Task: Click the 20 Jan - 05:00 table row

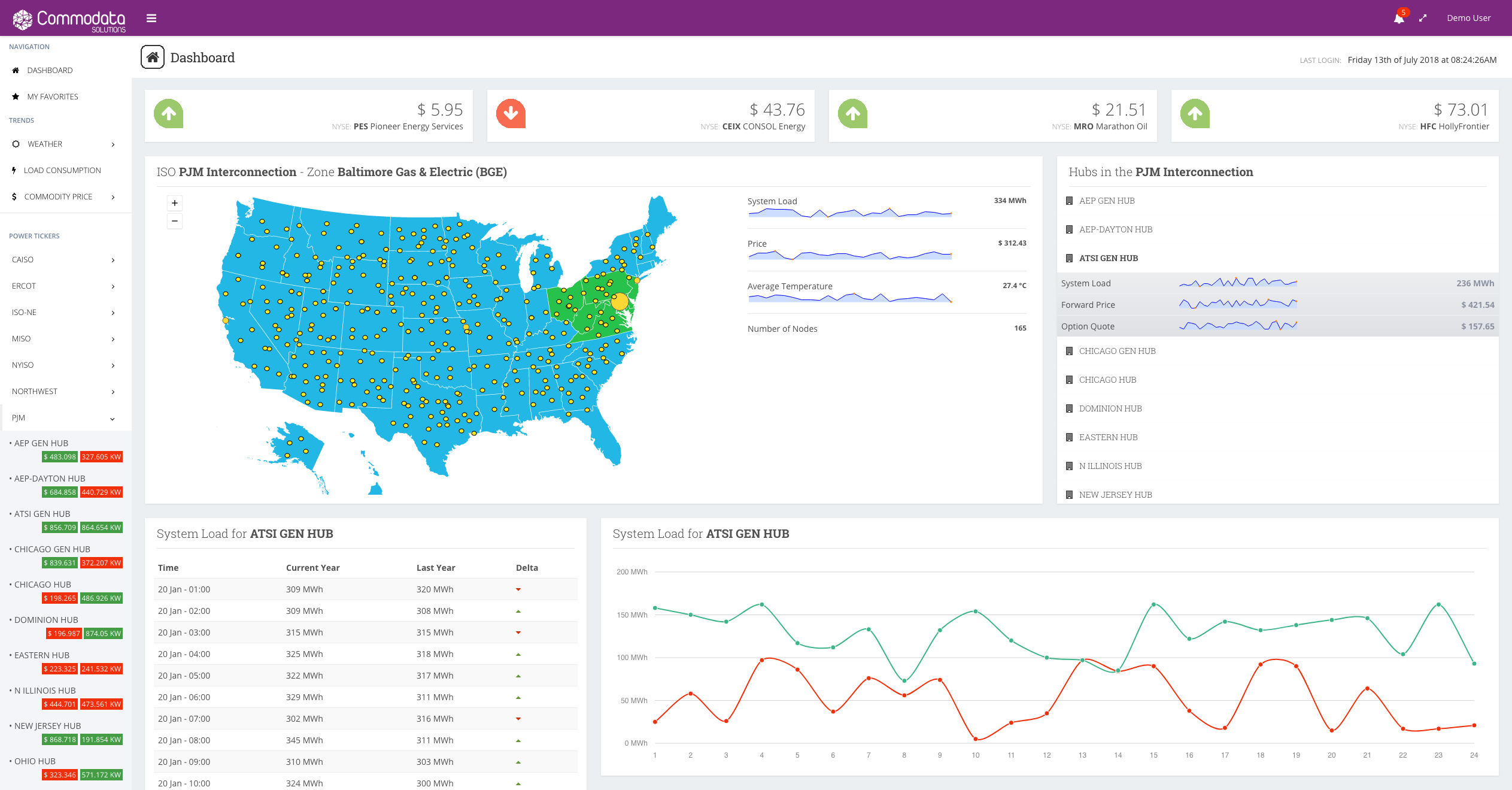Action: 365,676
